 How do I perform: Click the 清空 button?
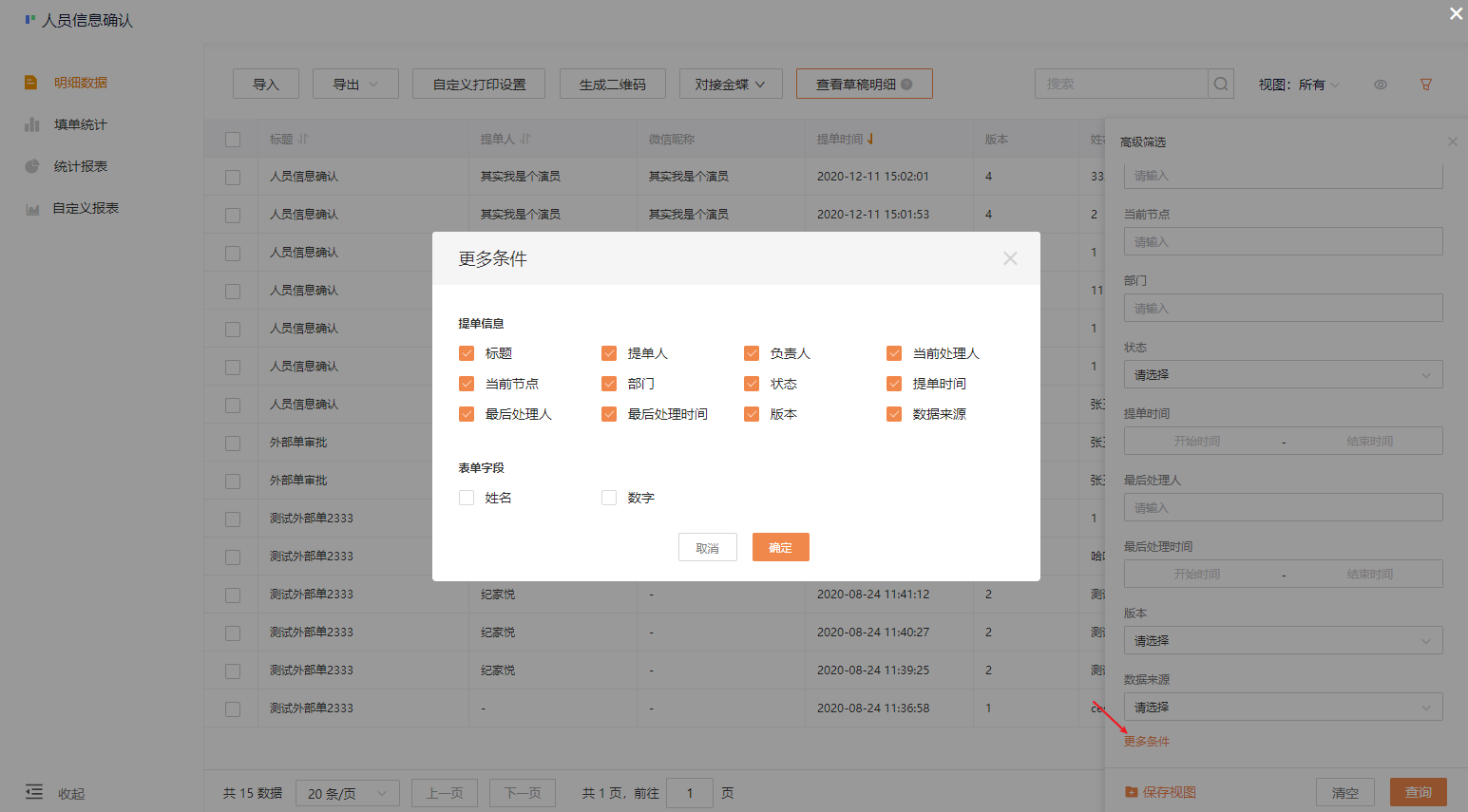(x=1345, y=792)
